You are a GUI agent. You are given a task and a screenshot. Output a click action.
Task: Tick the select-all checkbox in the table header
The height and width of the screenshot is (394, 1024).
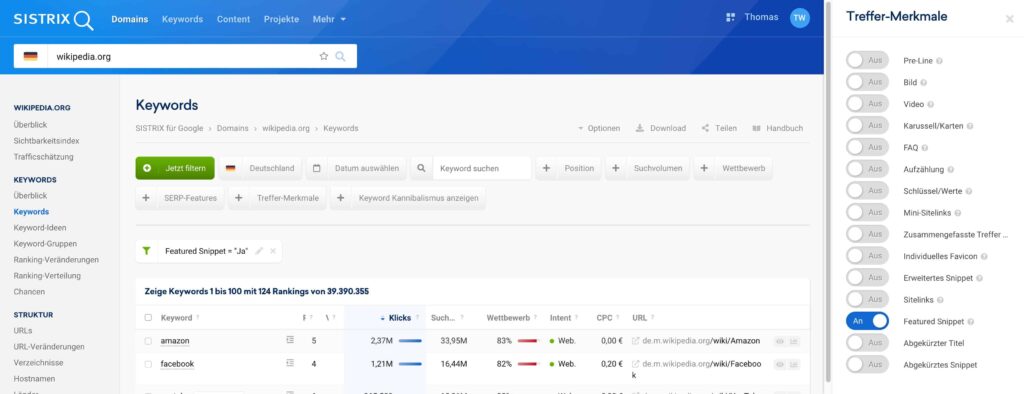coord(148,318)
